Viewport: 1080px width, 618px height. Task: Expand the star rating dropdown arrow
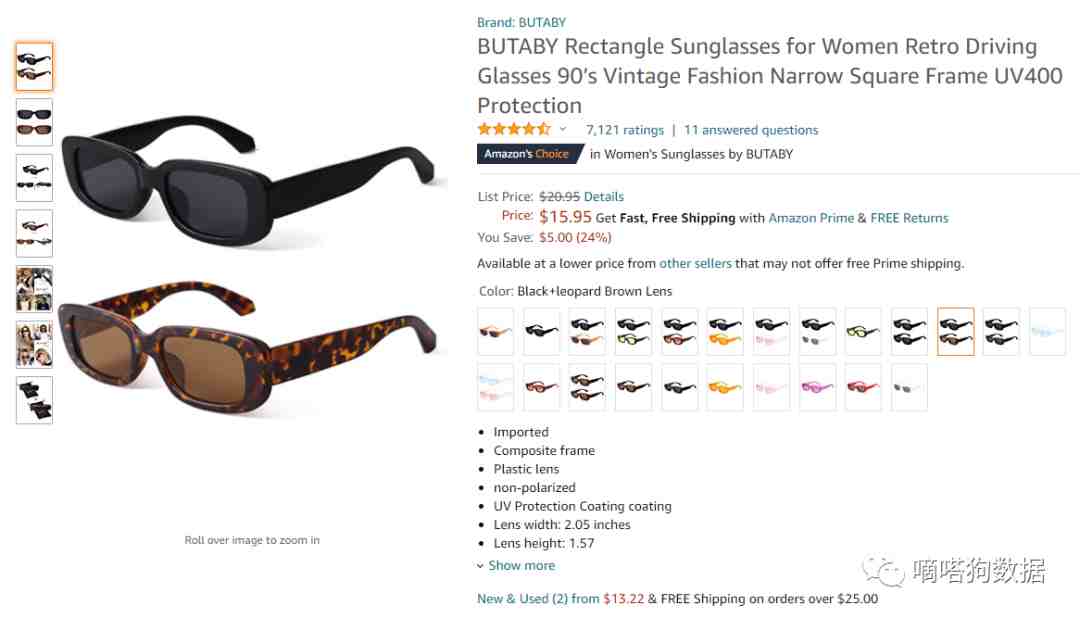tap(563, 129)
